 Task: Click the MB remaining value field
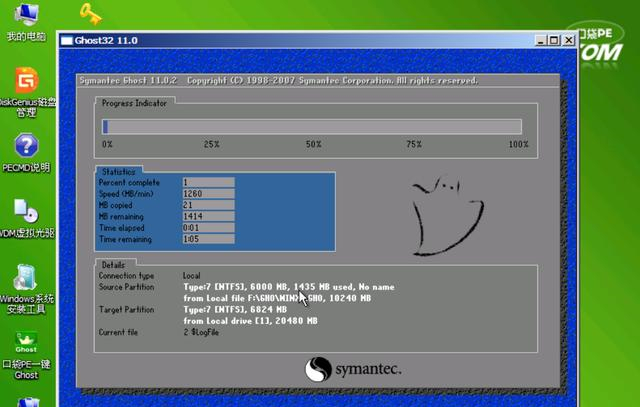207,215
